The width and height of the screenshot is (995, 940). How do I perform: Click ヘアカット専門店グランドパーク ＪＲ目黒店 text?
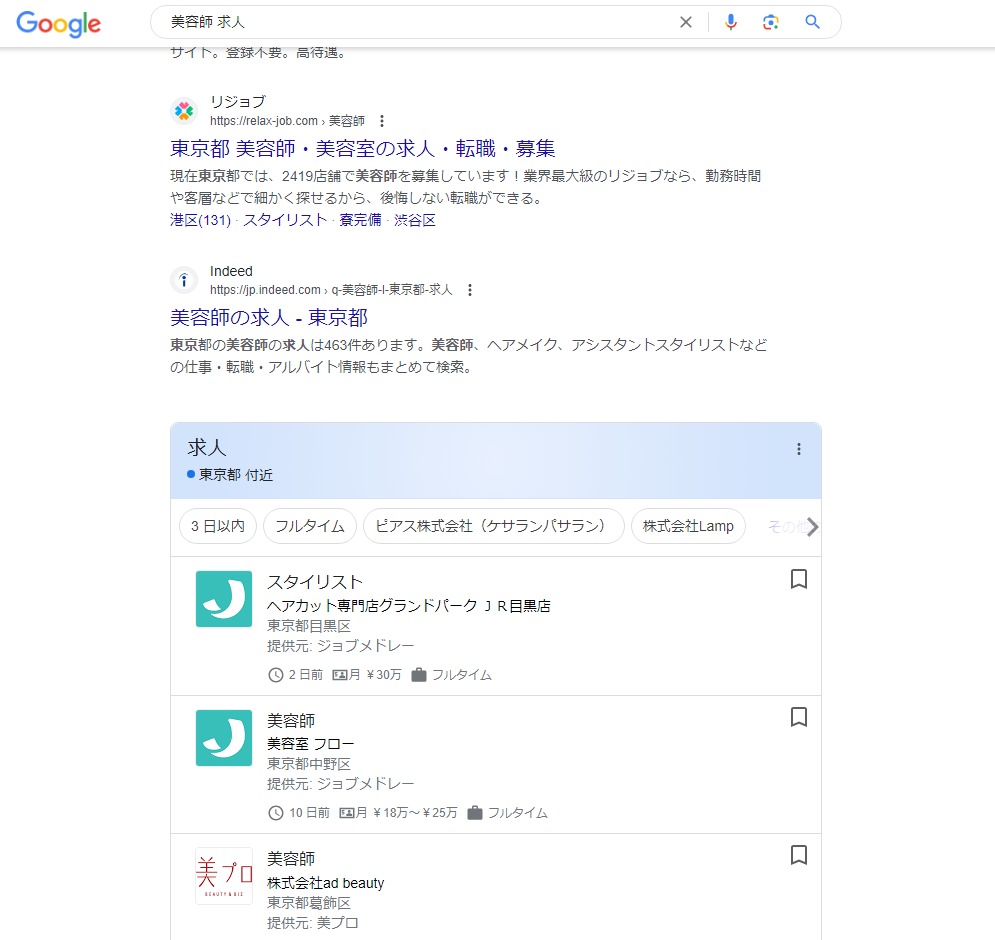pos(409,606)
